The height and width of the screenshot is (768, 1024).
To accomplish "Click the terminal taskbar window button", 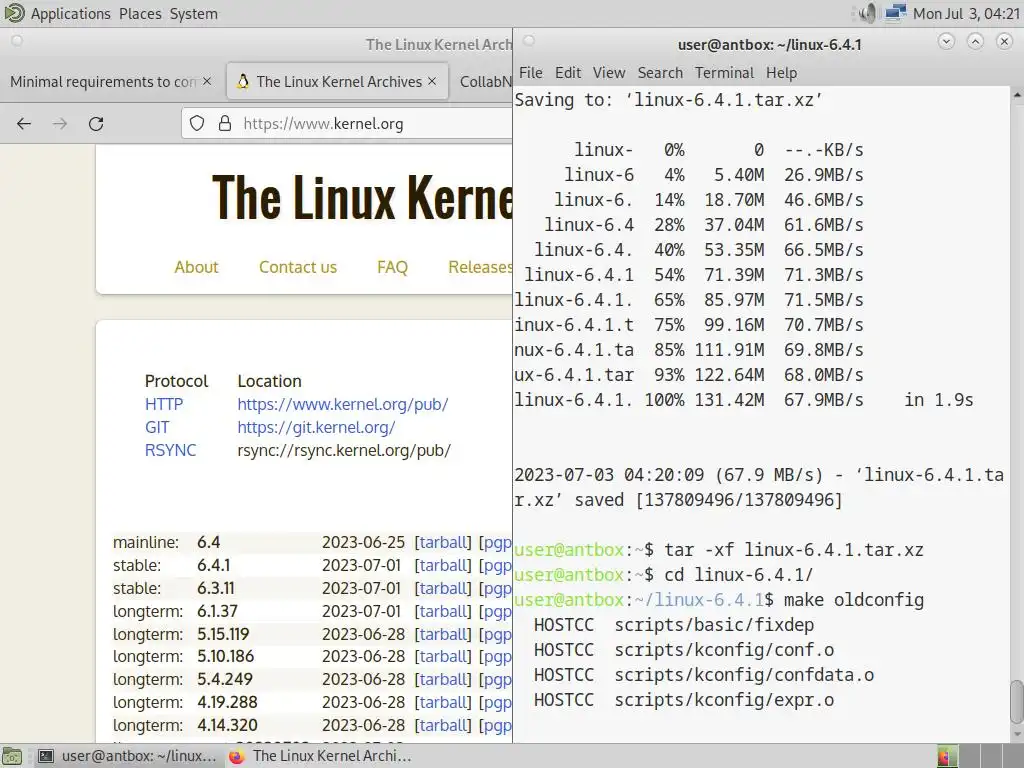I will tap(127, 756).
